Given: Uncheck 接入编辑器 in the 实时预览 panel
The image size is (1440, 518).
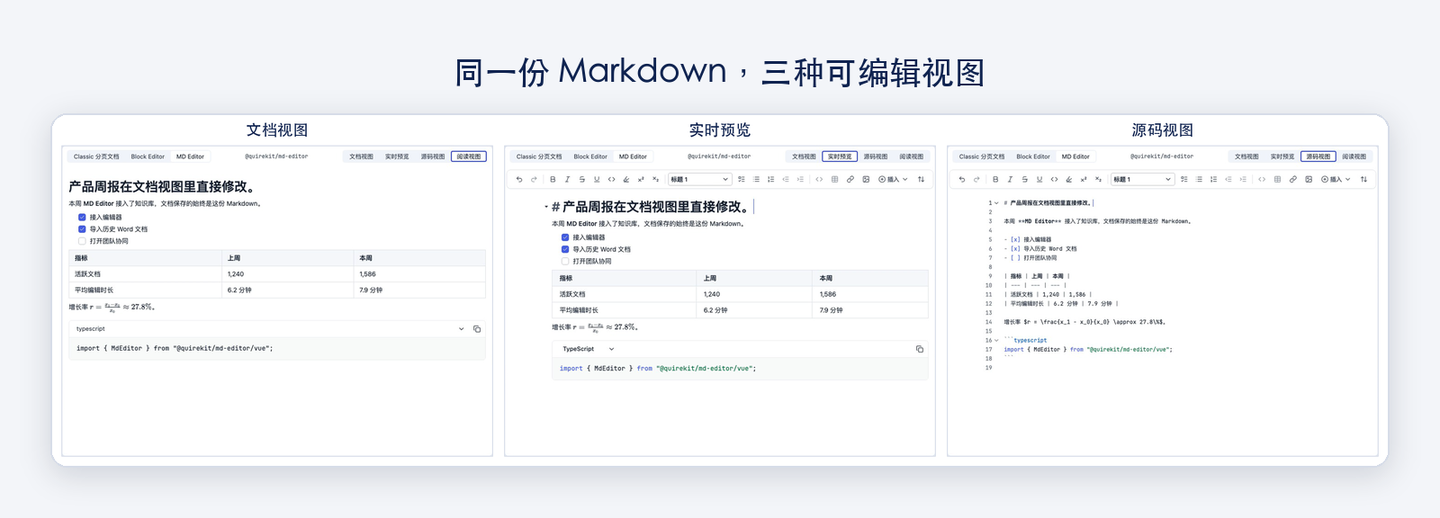Looking at the screenshot, I should (x=565, y=237).
